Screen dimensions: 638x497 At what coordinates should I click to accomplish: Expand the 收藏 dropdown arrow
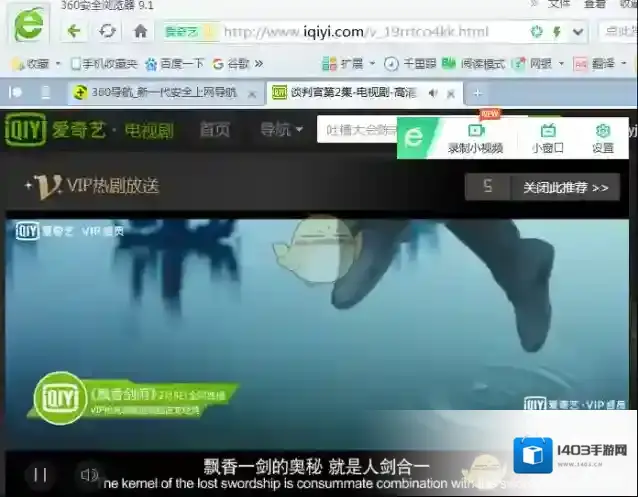tap(58, 64)
